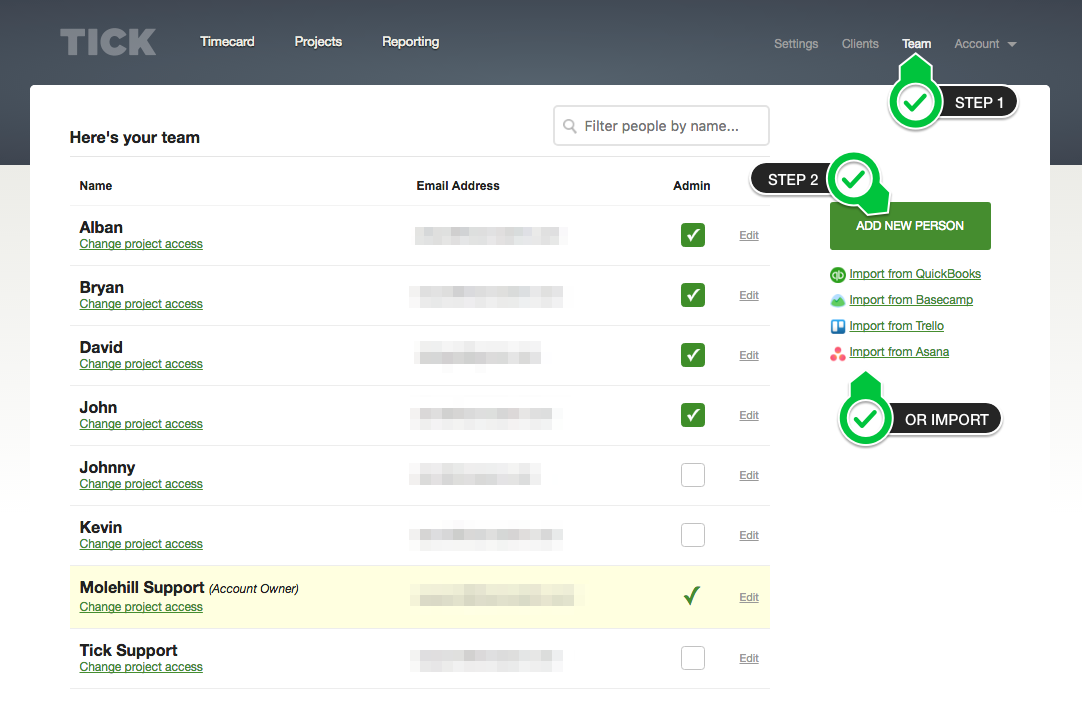Click the QuickBooks import icon
Viewport: 1082px width, 727px height.
click(838, 274)
